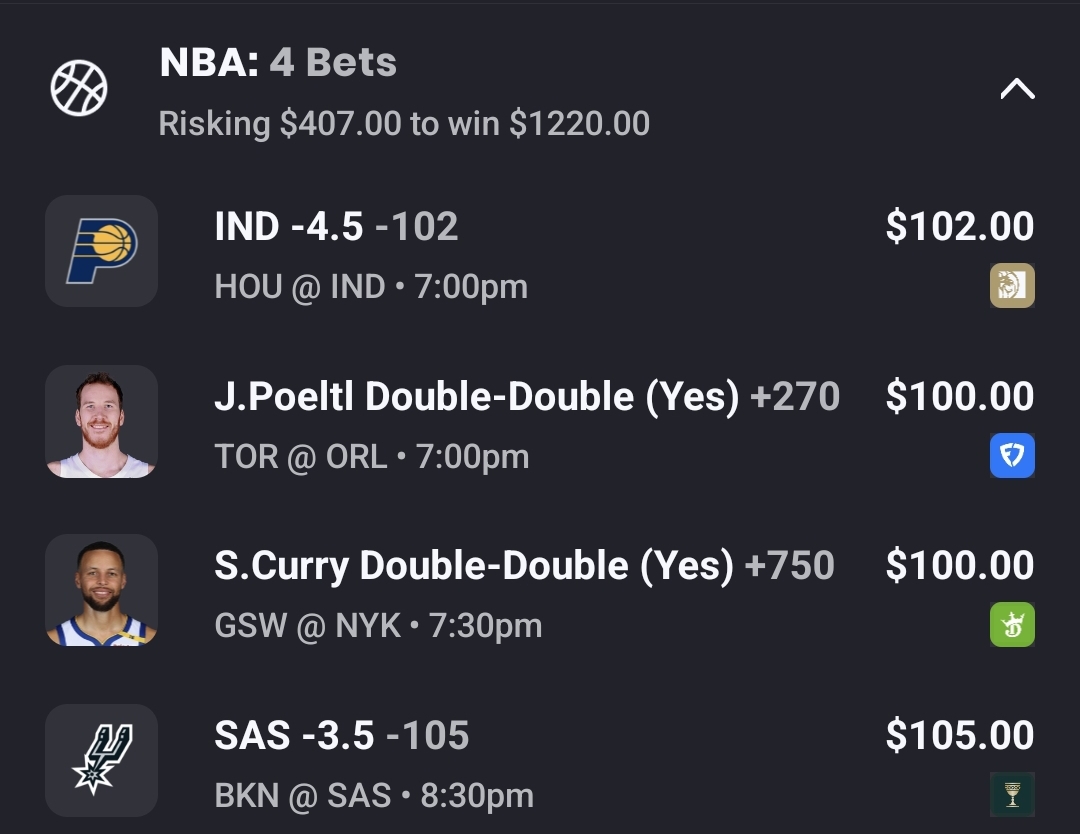Image resolution: width=1080 pixels, height=834 pixels.
Task: Open the SAS -3.5 -105 bet
Action: tap(341, 736)
